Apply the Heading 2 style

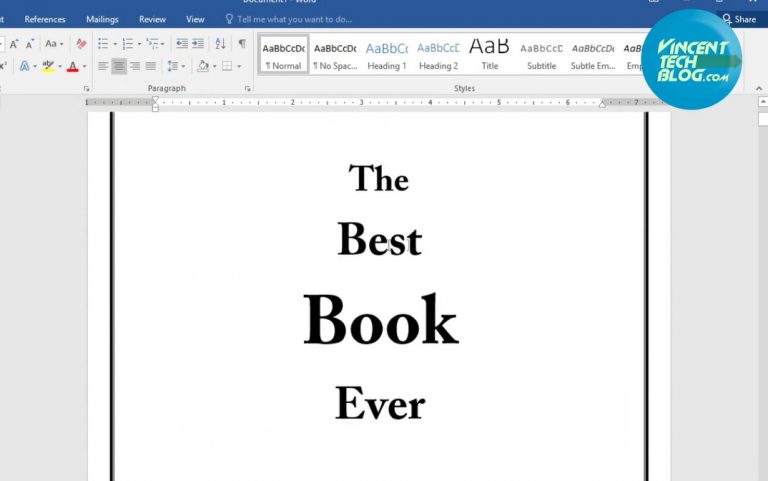point(438,54)
